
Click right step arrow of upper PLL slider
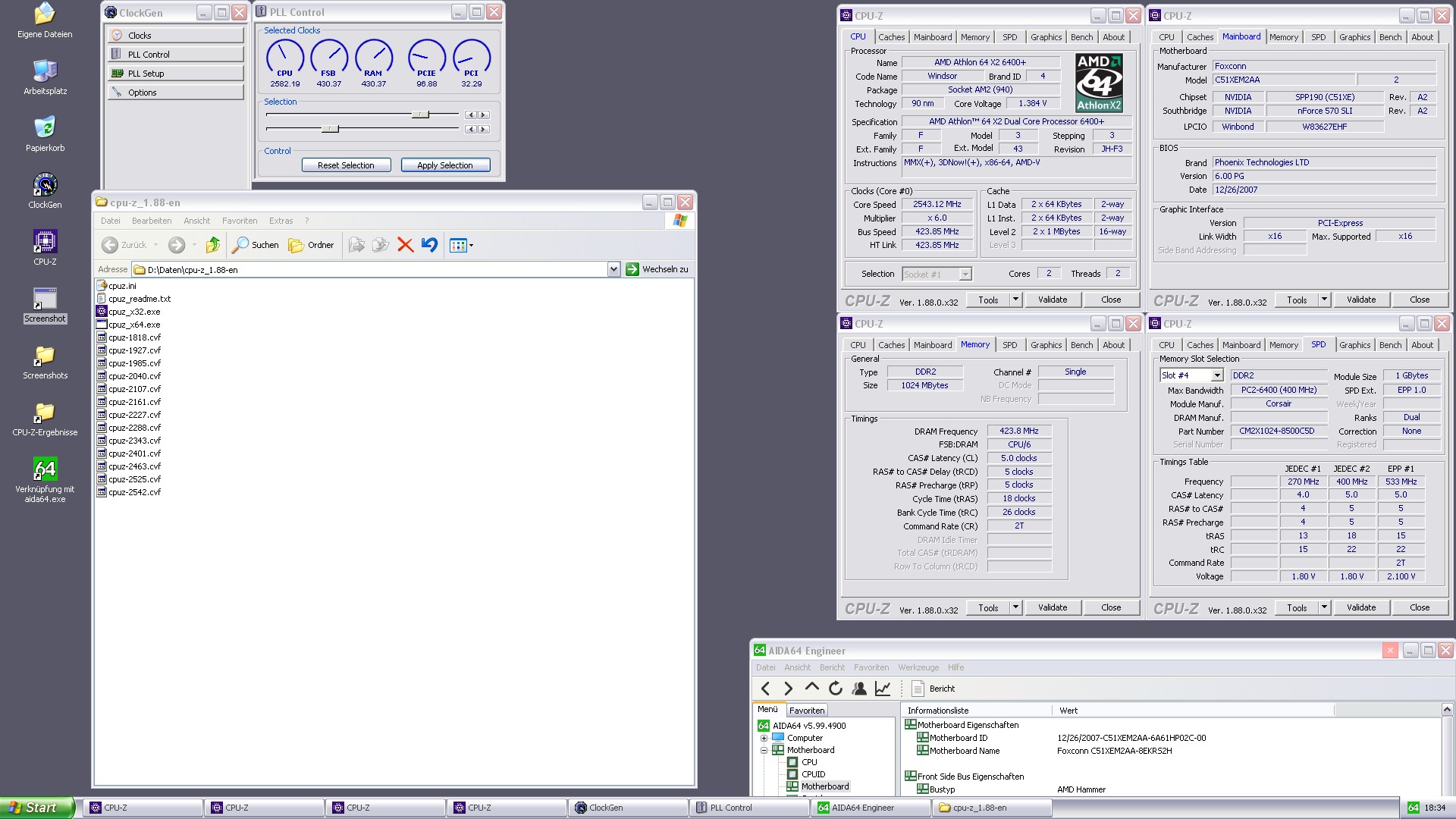tap(483, 115)
